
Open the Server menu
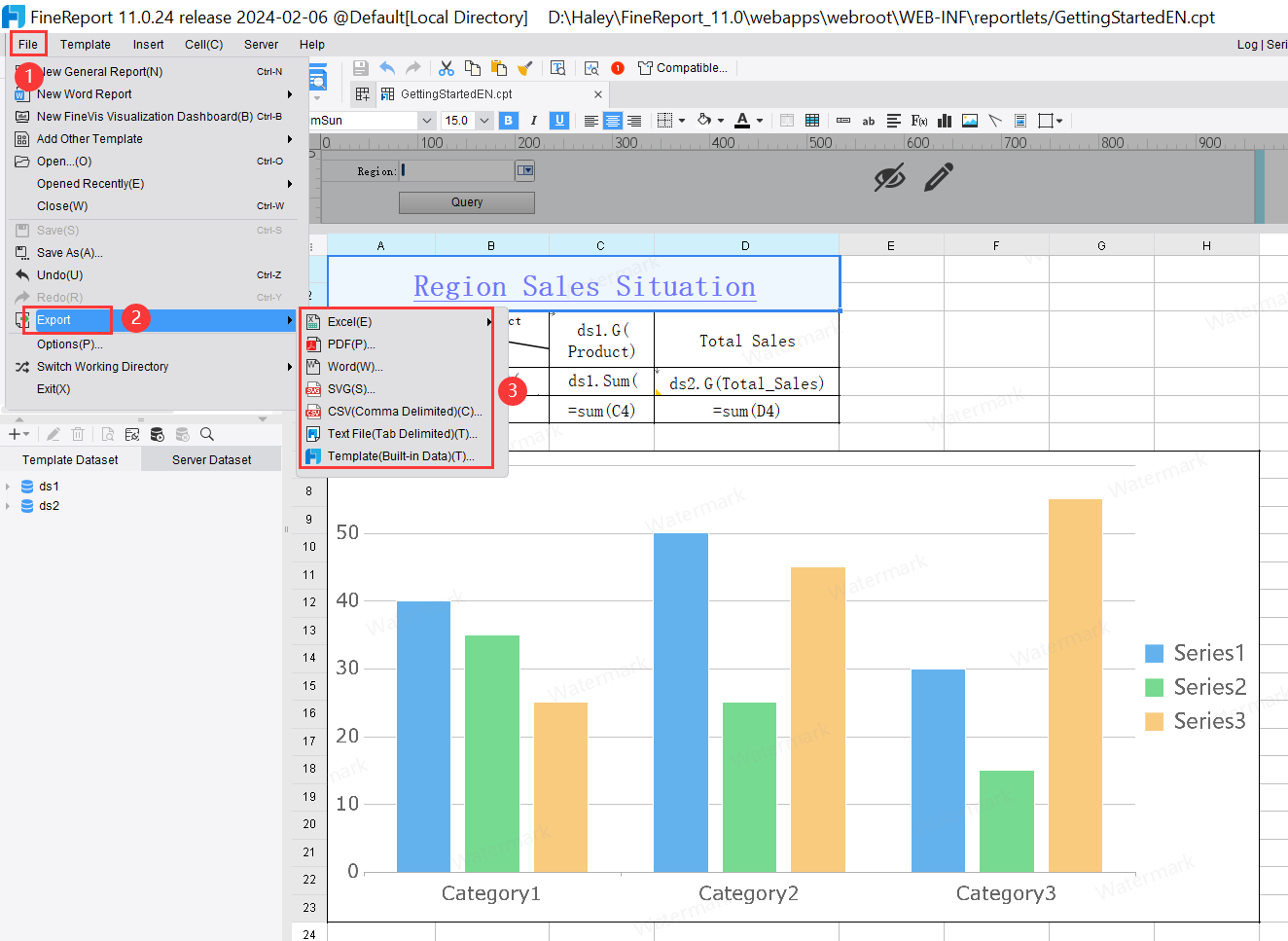click(260, 44)
